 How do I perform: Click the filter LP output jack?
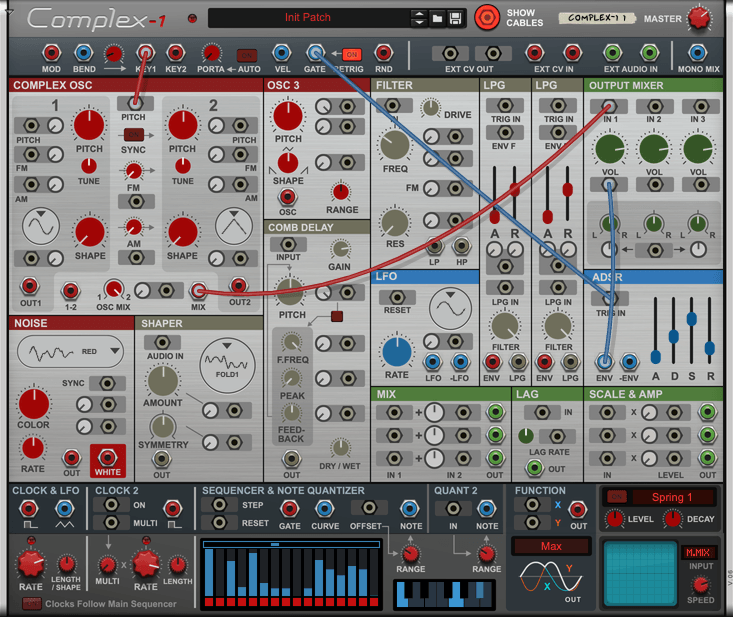pos(434,245)
